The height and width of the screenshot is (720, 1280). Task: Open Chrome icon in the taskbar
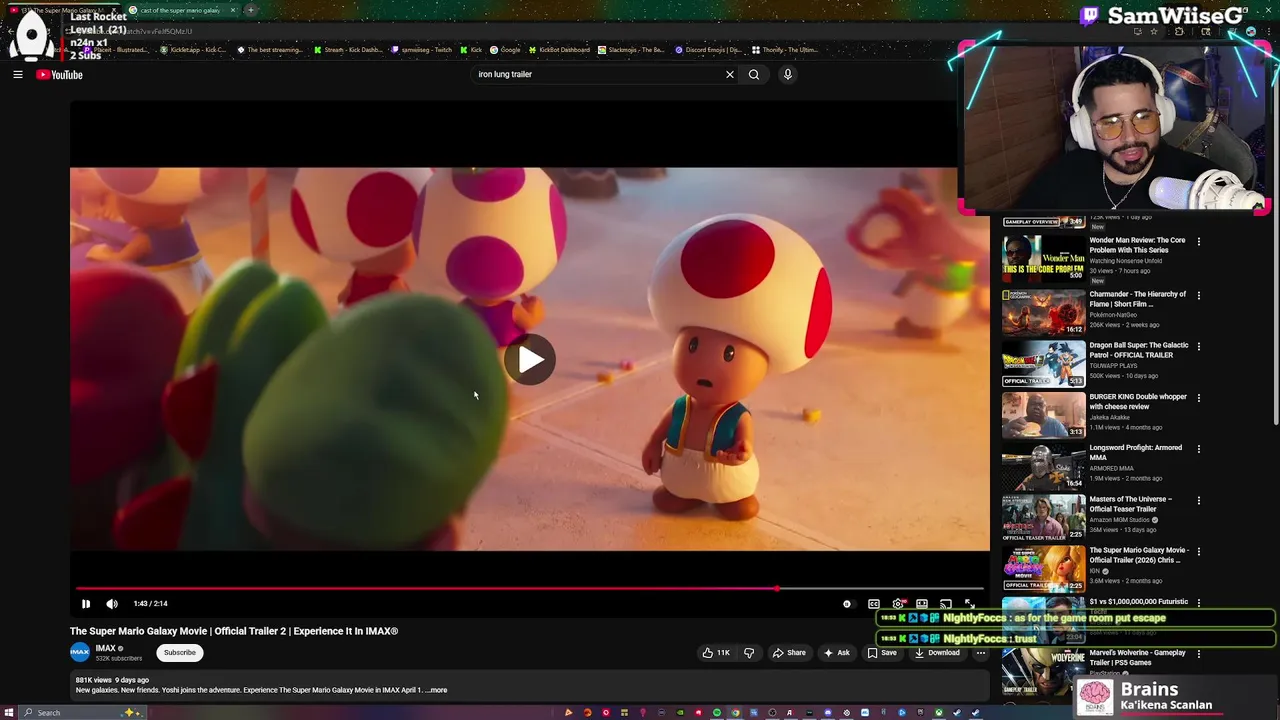(x=735, y=712)
